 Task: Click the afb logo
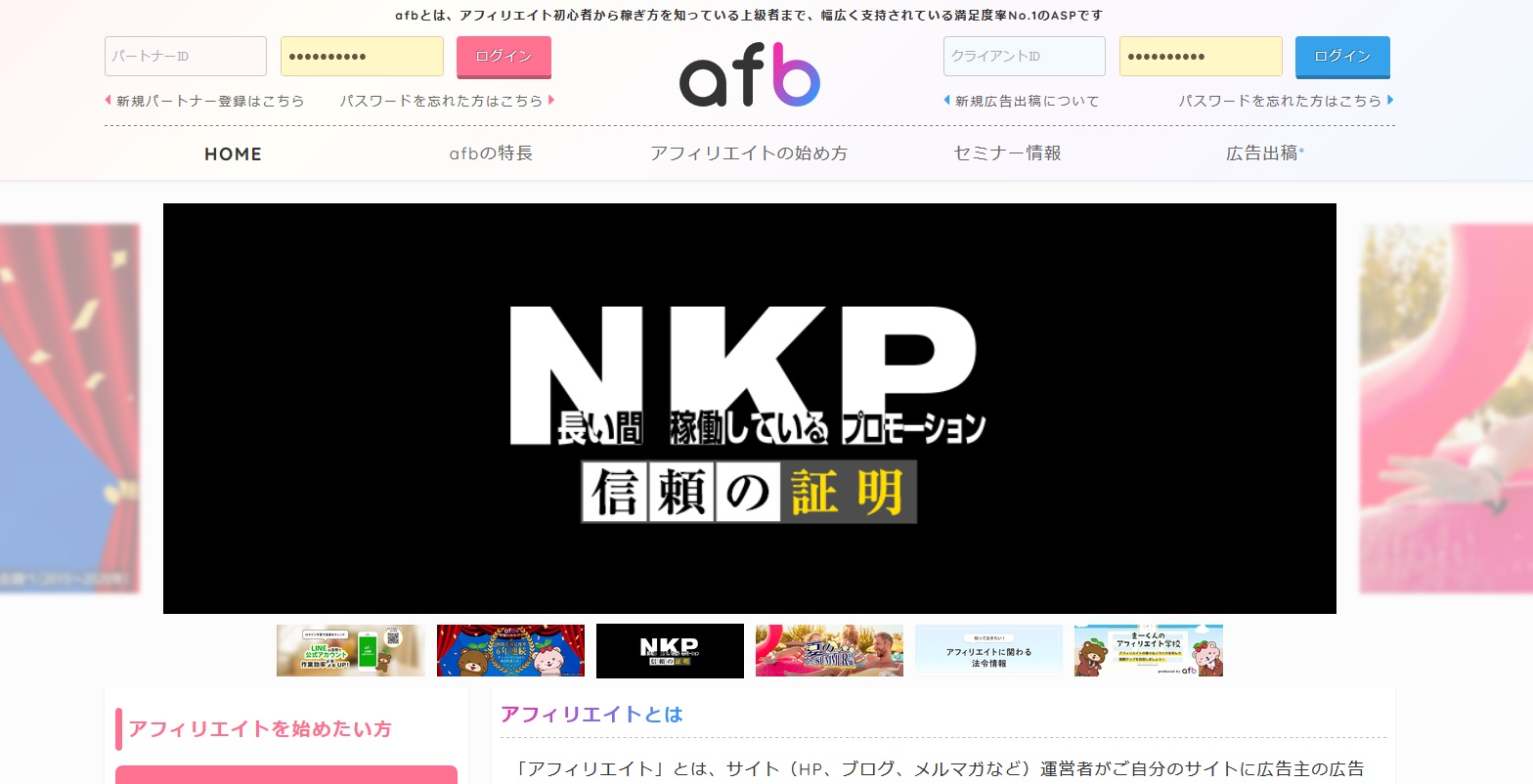coord(750,74)
